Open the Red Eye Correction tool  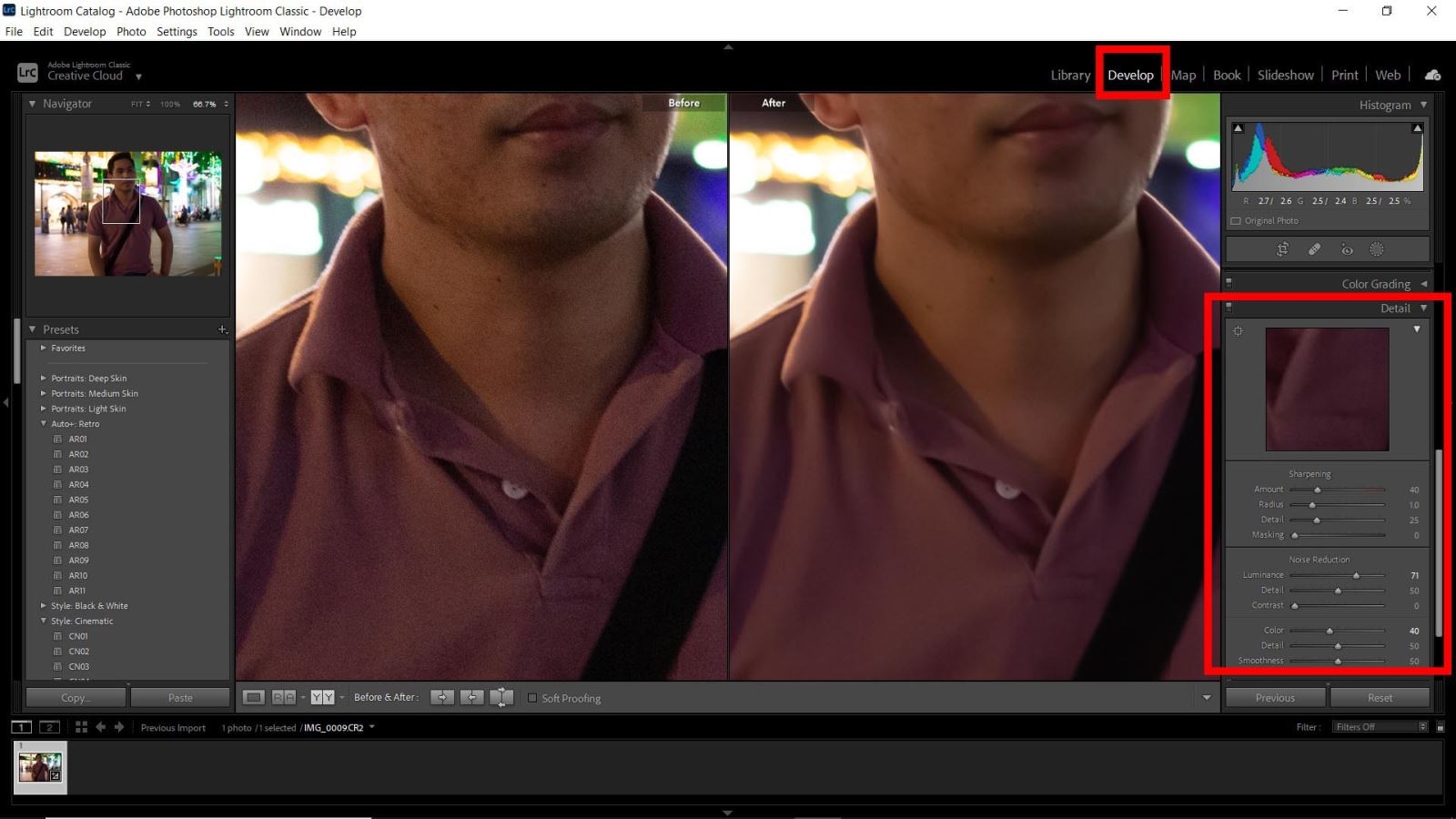click(1346, 248)
